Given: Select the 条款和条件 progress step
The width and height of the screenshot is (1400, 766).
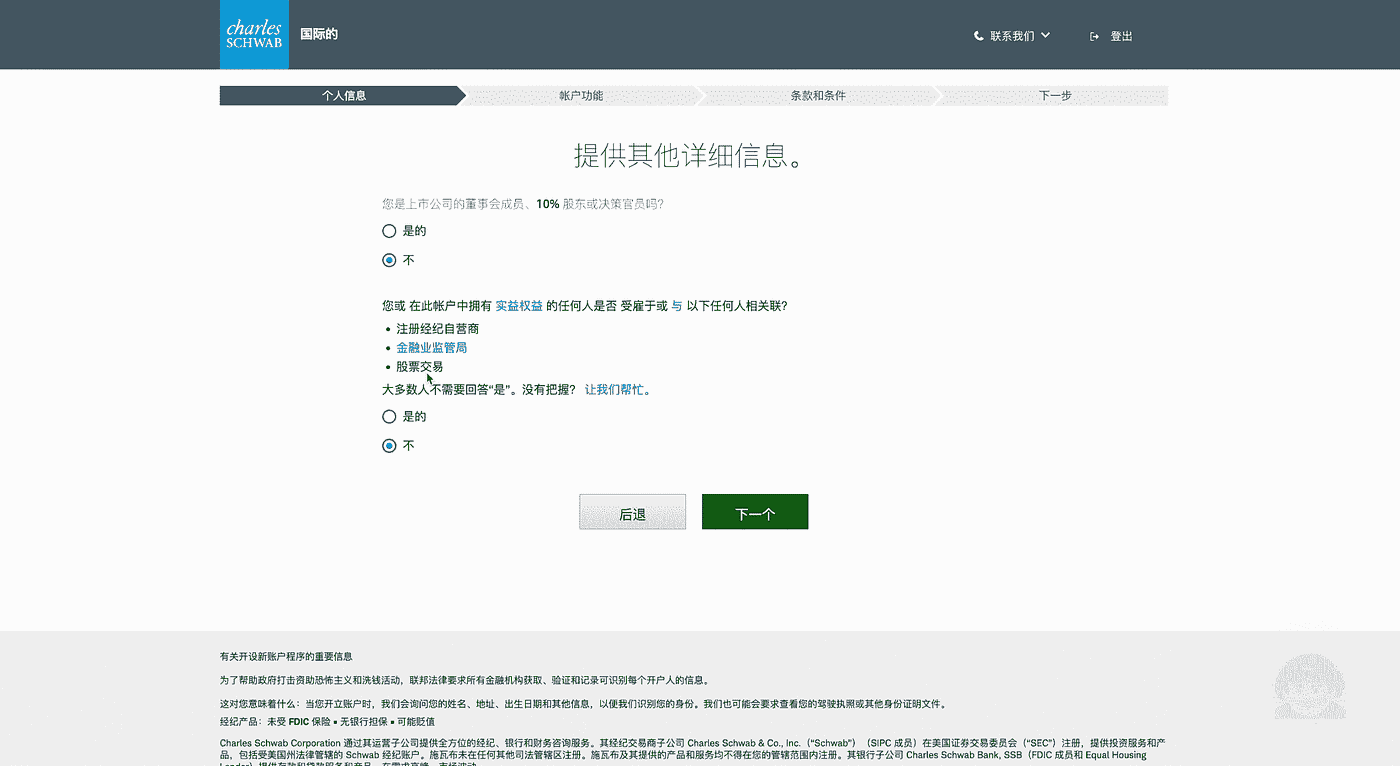Looking at the screenshot, I should [818, 96].
